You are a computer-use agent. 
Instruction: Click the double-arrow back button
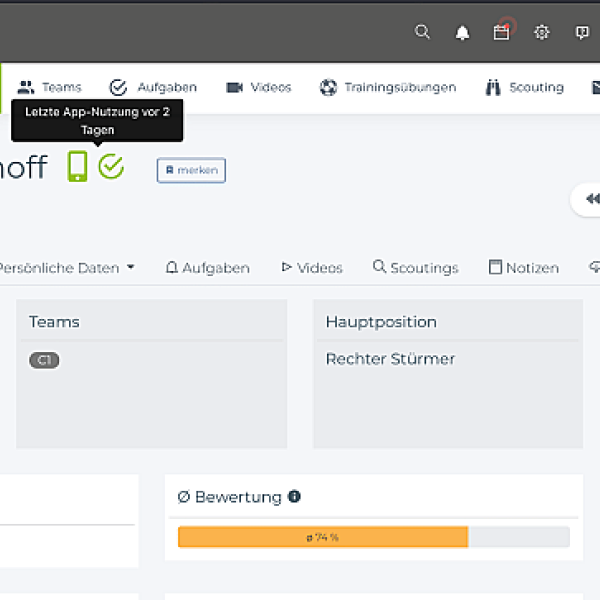590,199
